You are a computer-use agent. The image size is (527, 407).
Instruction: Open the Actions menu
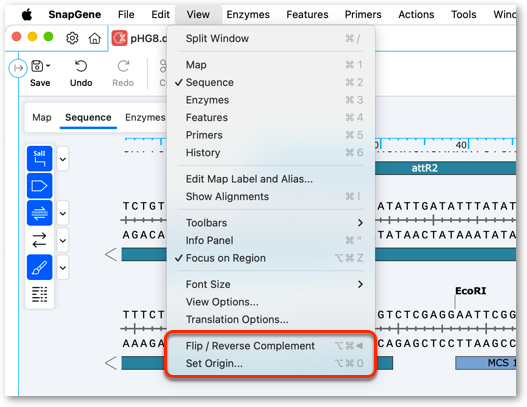click(x=416, y=14)
